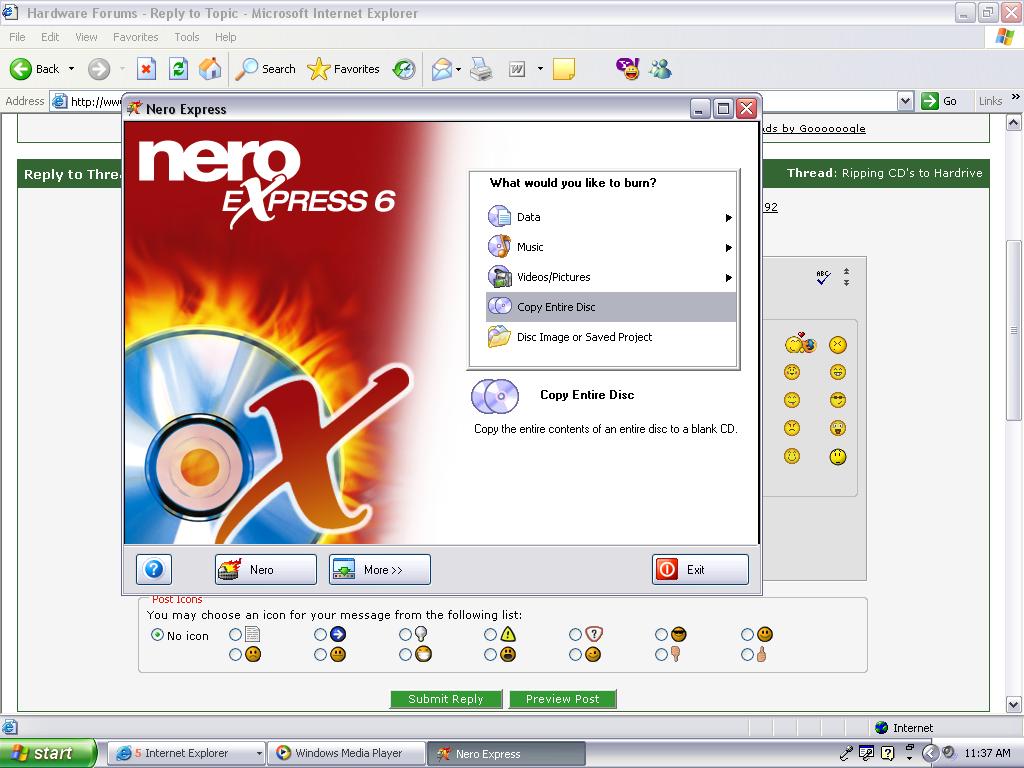Screen dimensions: 1024x768
Task: Open the Tools menu in Internet Explorer
Action: (x=187, y=37)
